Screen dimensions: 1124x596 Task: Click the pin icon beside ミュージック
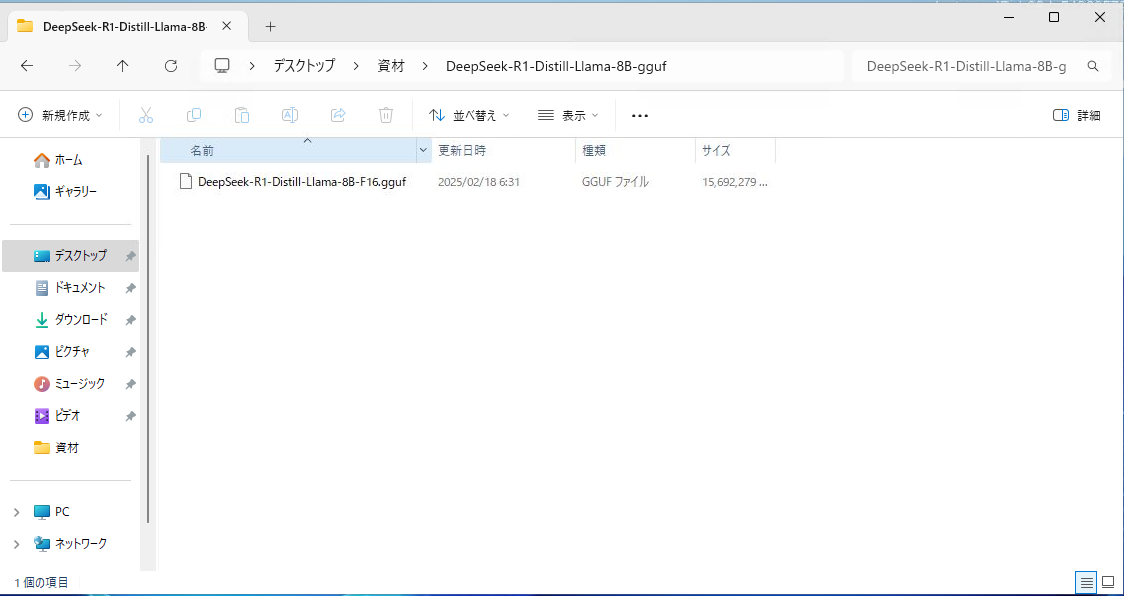tap(130, 384)
